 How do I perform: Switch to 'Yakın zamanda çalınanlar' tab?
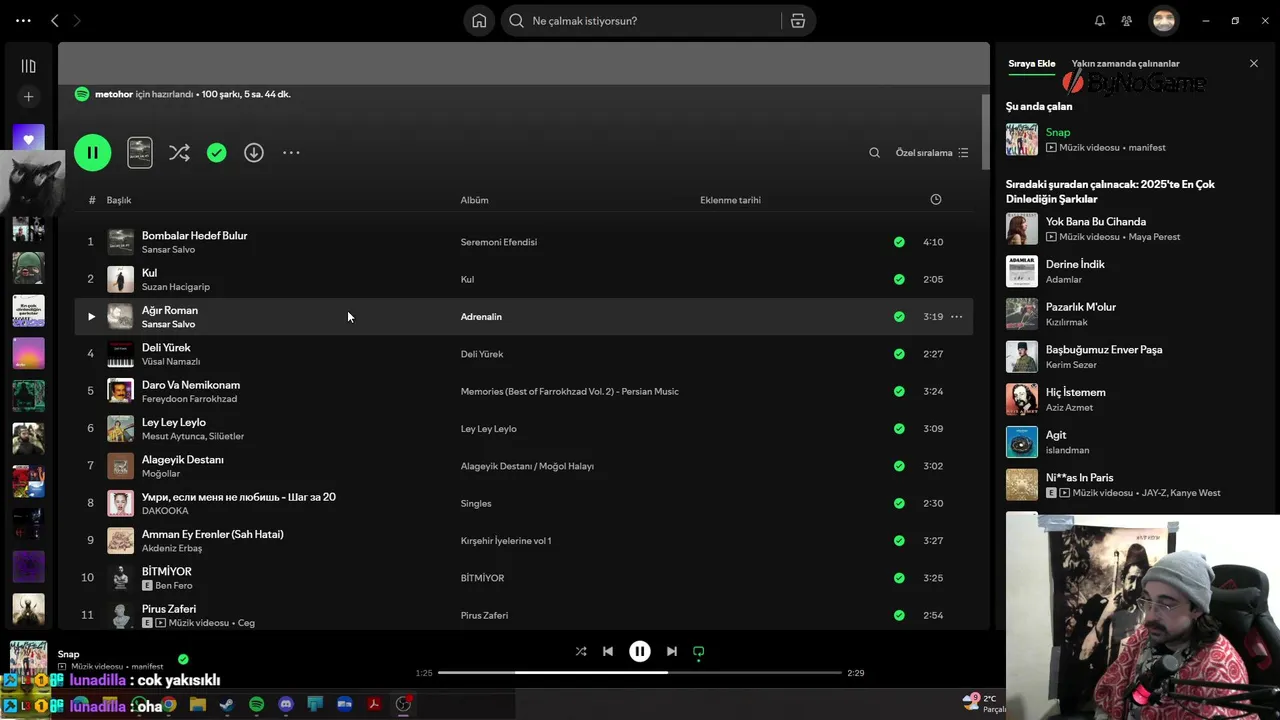click(x=1125, y=63)
